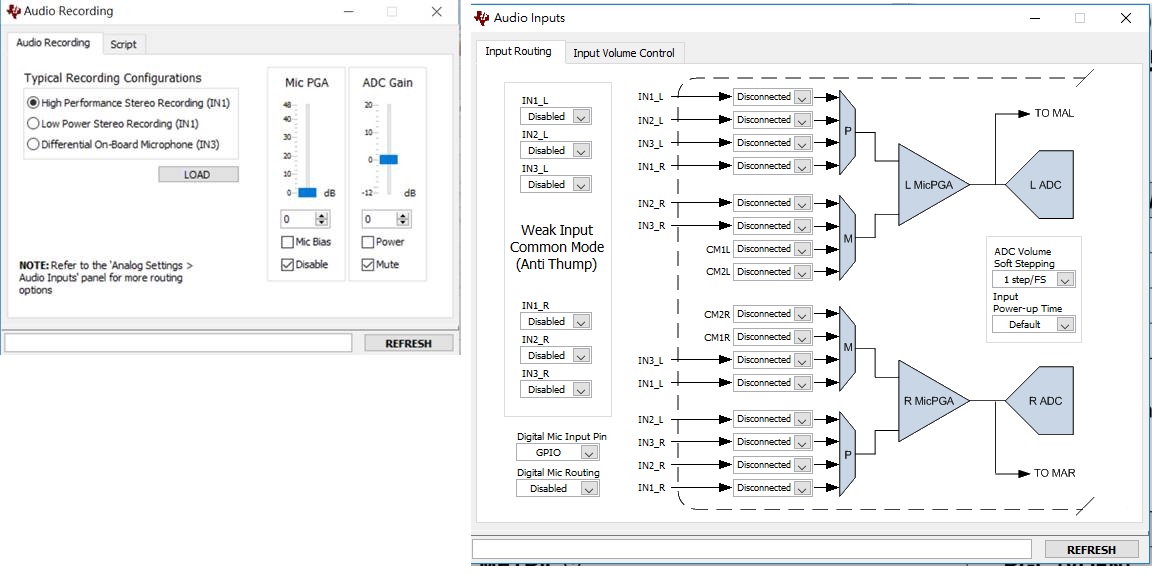Close the Audio Recording window
Image resolution: width=1159 pixels, height=585 pixels.
click(x=437, y=12)
